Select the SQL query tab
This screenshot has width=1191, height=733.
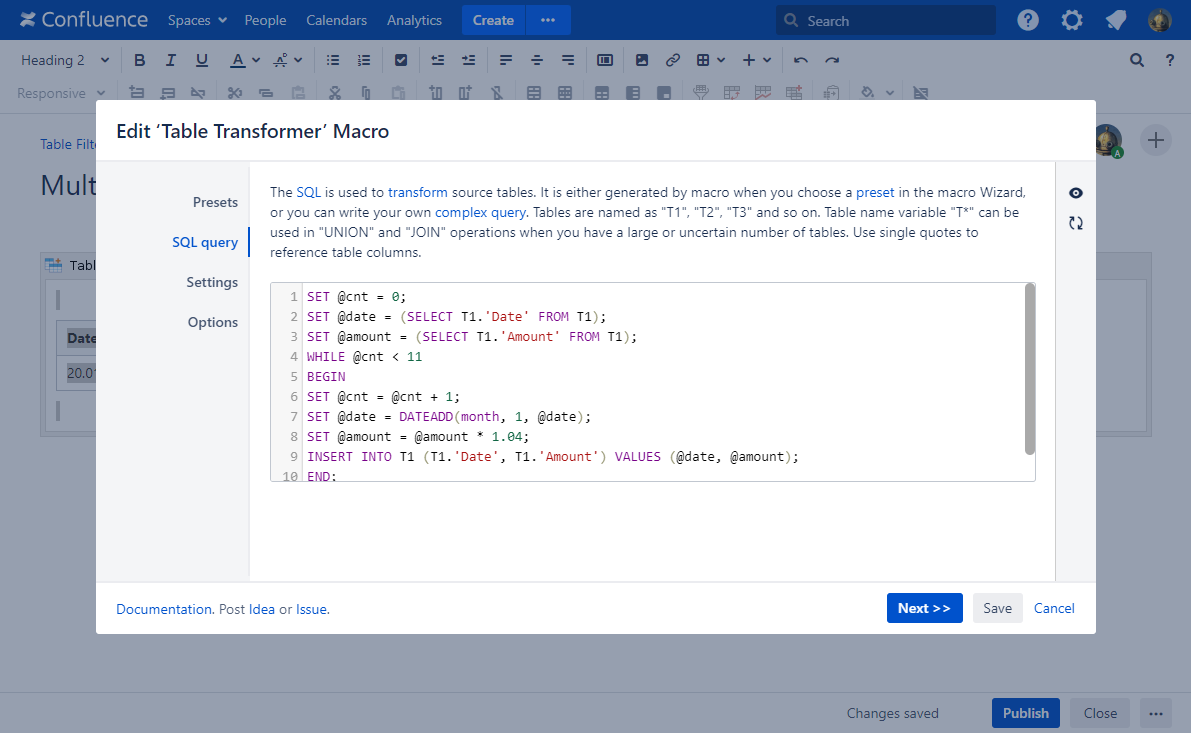[205, 242]
